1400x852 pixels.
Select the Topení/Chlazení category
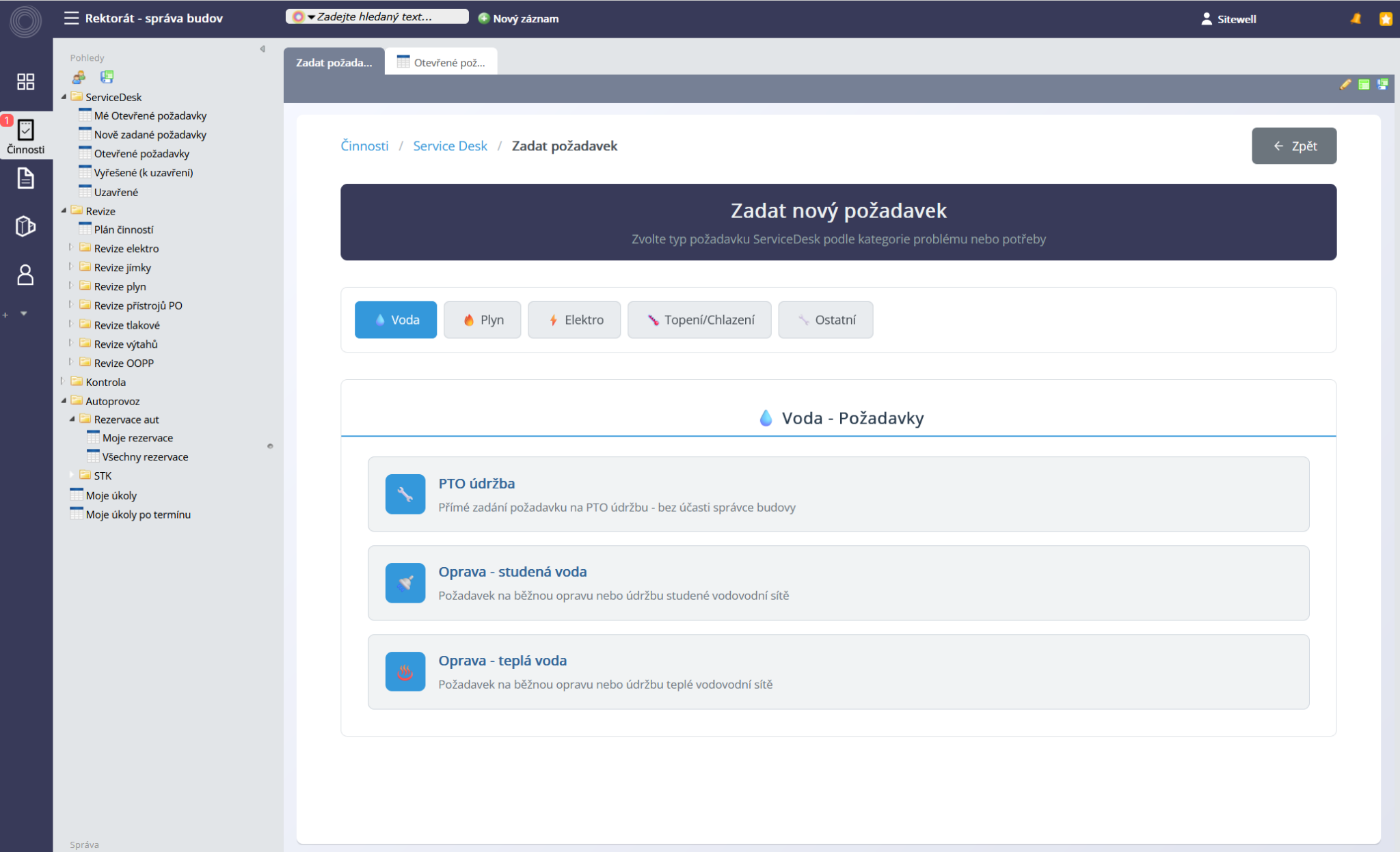pos(699,320)
